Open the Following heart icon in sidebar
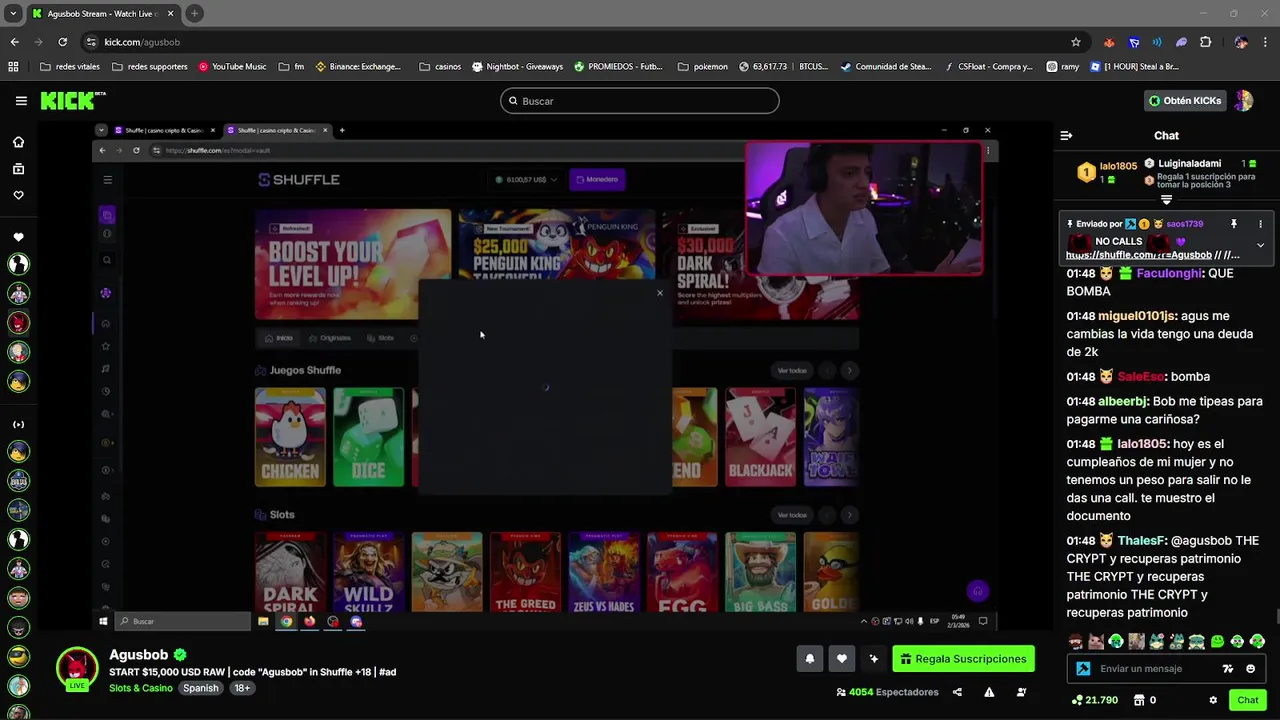The width and height of the screenshot is (1280, 720). pyautogui.click(x=18, y=195)
